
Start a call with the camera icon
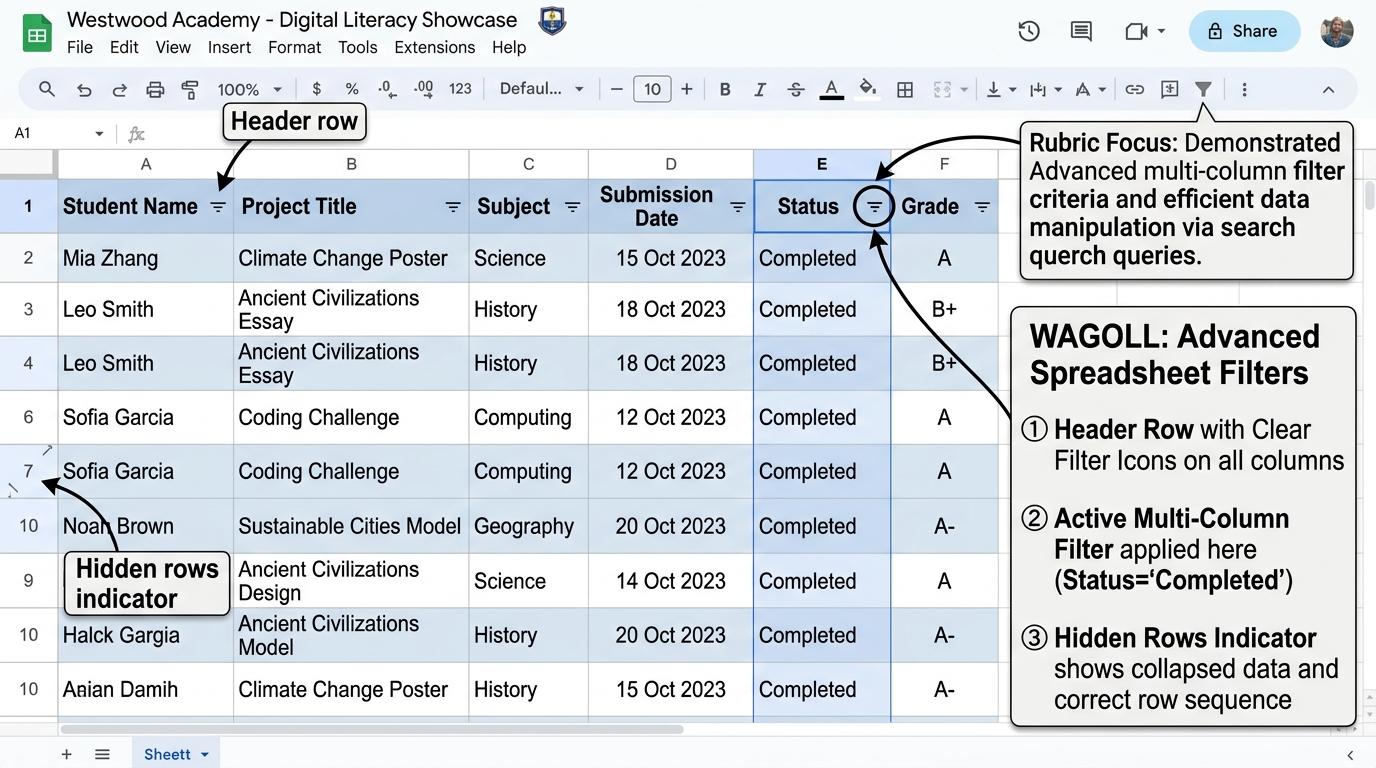click(1136, 31)
